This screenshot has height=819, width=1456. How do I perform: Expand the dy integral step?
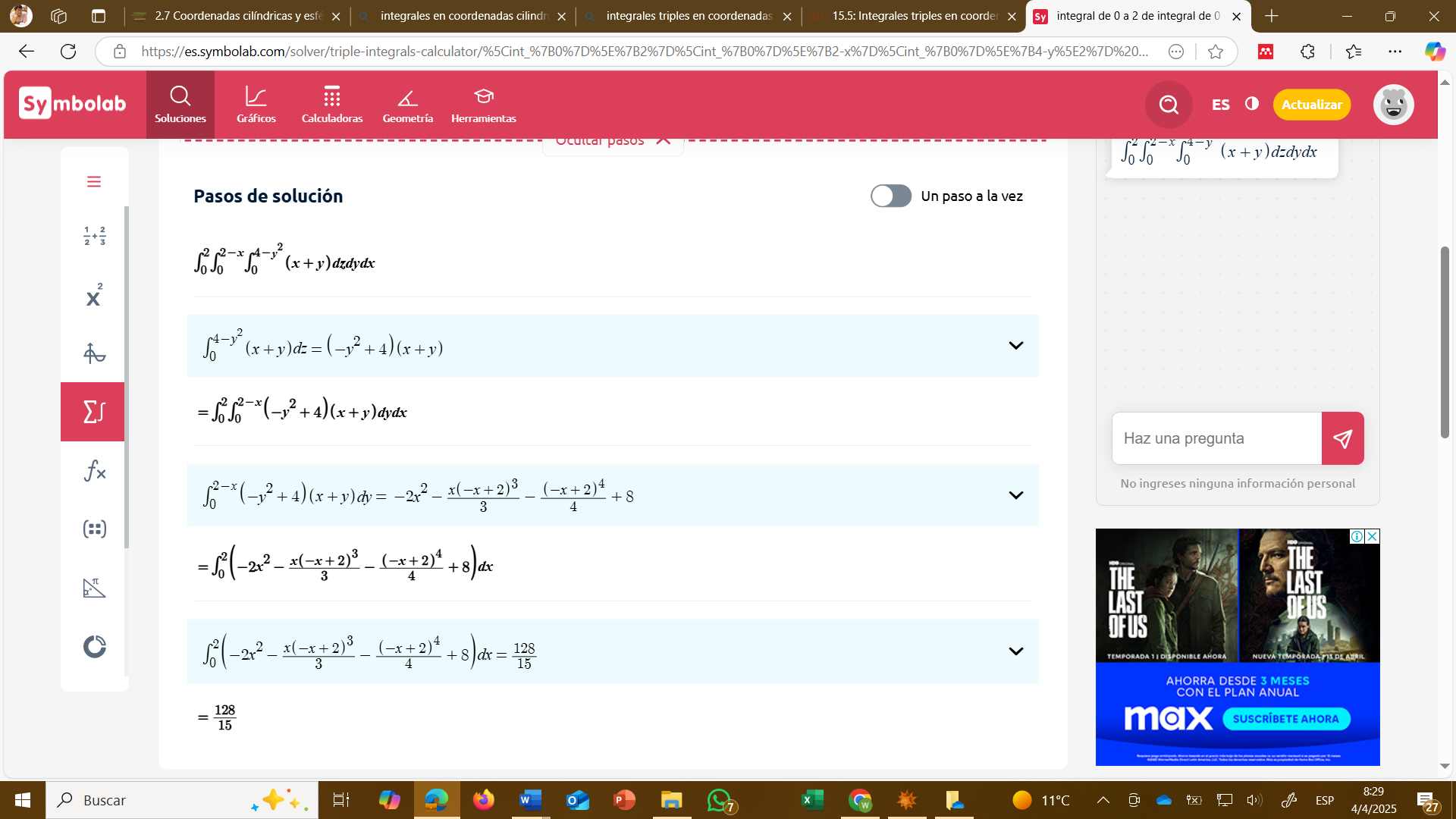1015,495
